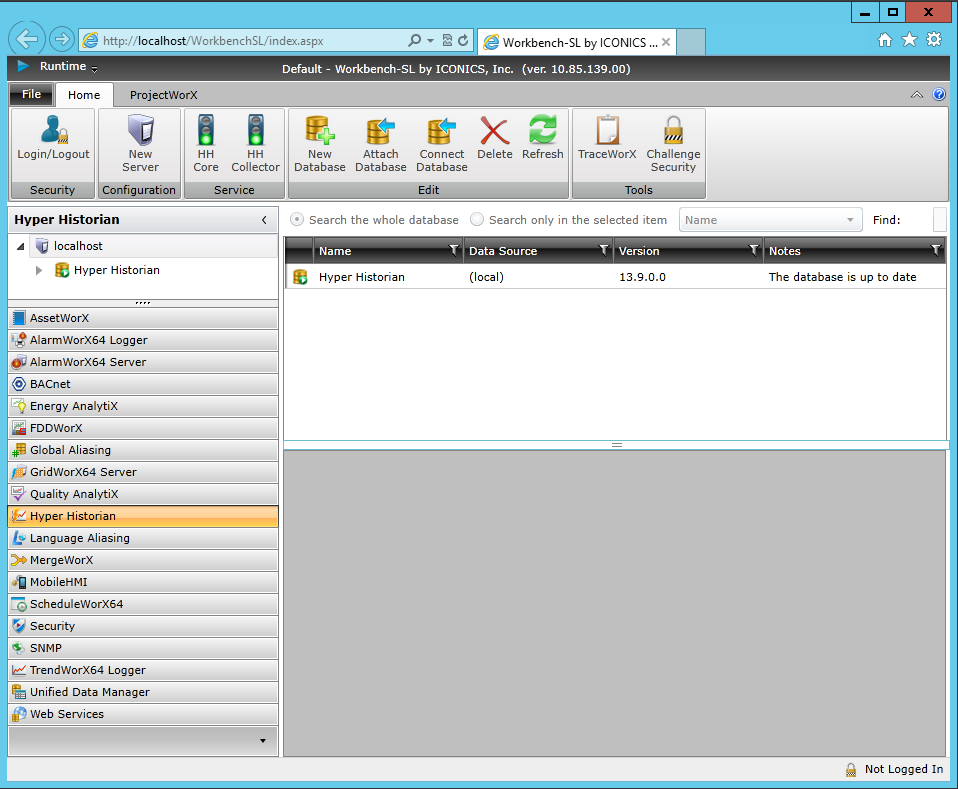Expand the Hyper Historian tree node
This screenshot has height=789, width=958.
tap(39, 270)
